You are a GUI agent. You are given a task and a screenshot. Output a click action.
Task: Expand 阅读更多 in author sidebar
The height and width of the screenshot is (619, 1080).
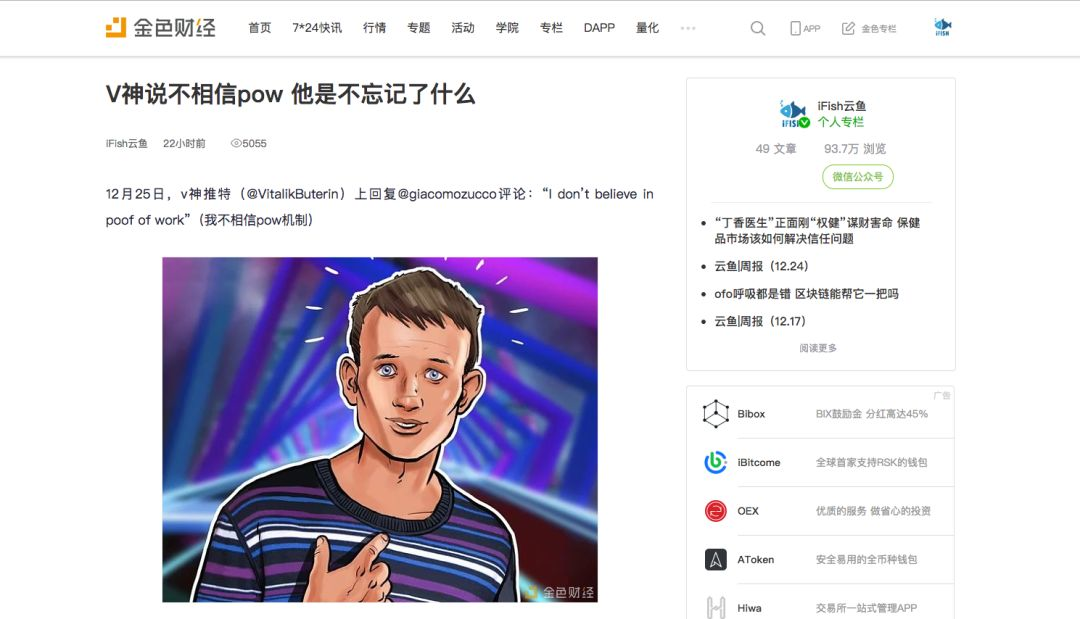pyautogui.click(x=818, y=348)
